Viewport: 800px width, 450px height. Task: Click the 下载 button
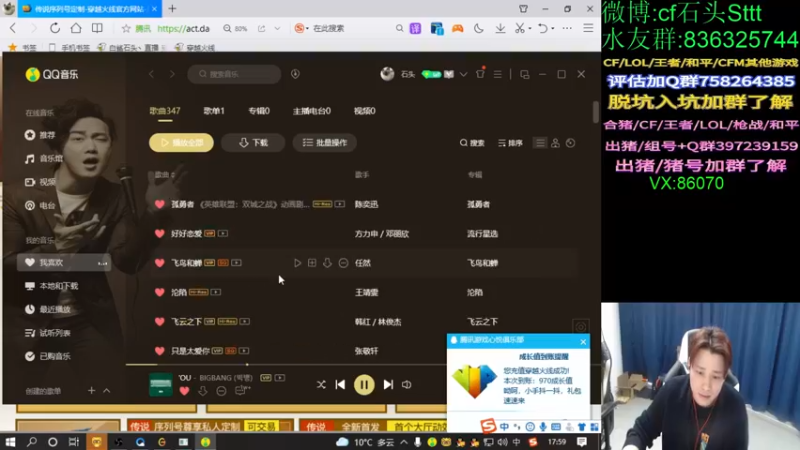tap(253, 143)
